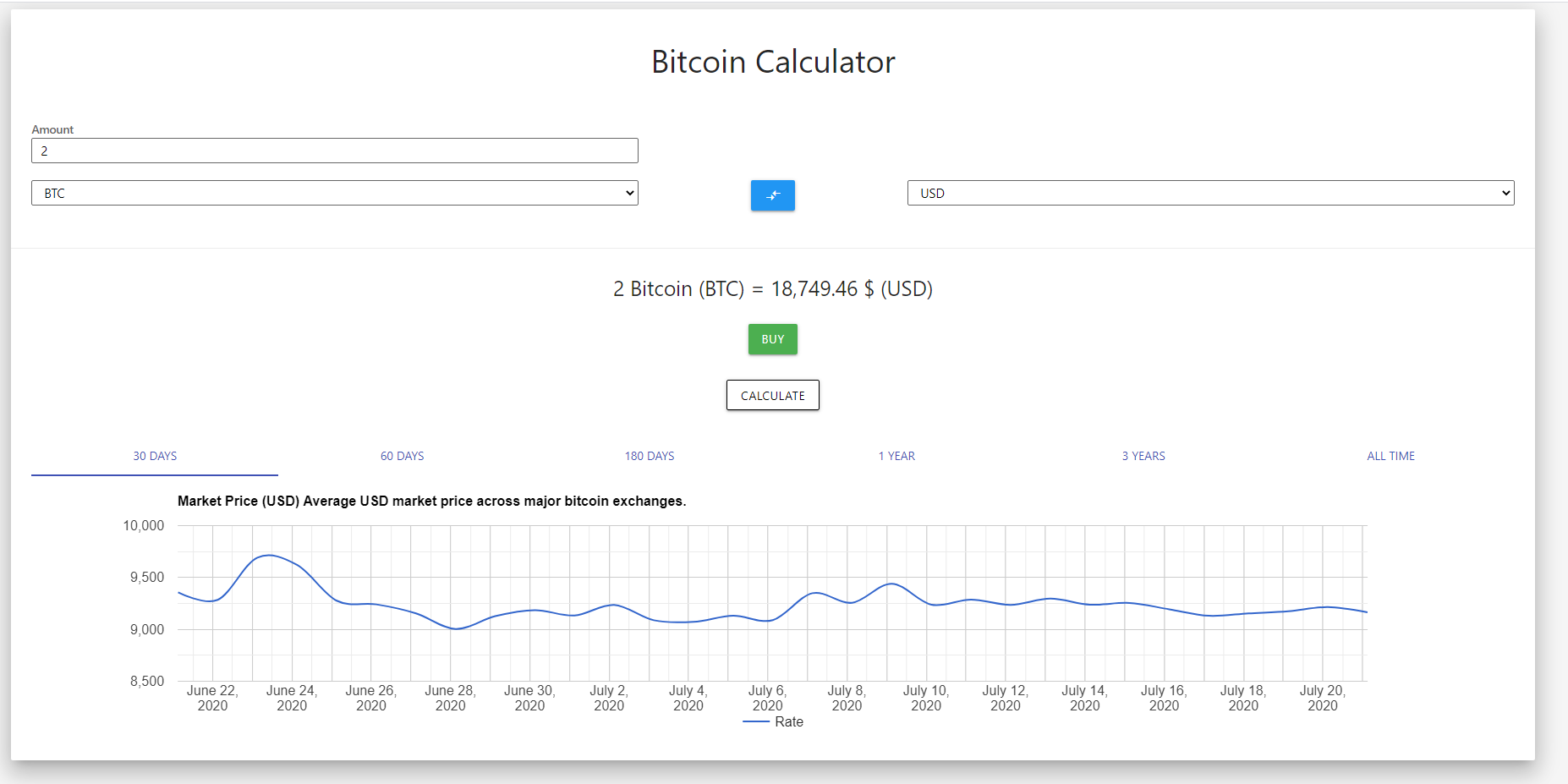This screenshot has height=784, width=1568.
Task: Open the BTC currency dropdown
Action: click(x=334, y=193)
